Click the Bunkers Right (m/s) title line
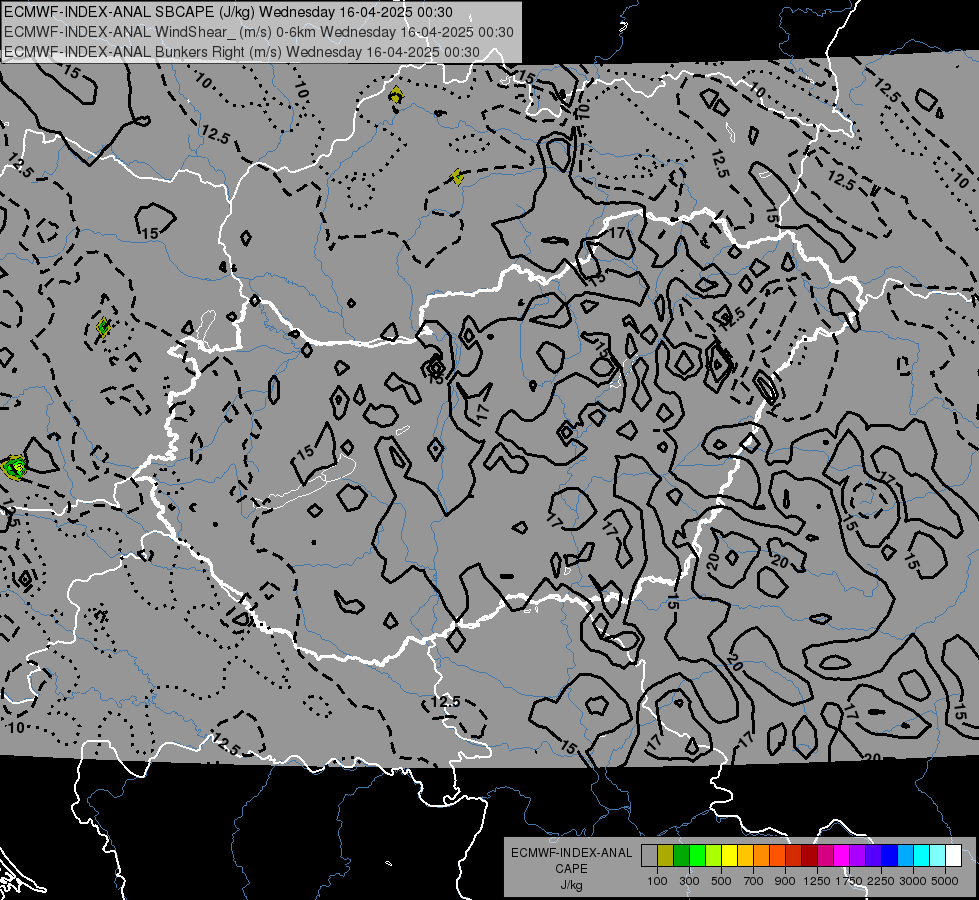Screen dimensions: 979x900 tap(242, 52)
